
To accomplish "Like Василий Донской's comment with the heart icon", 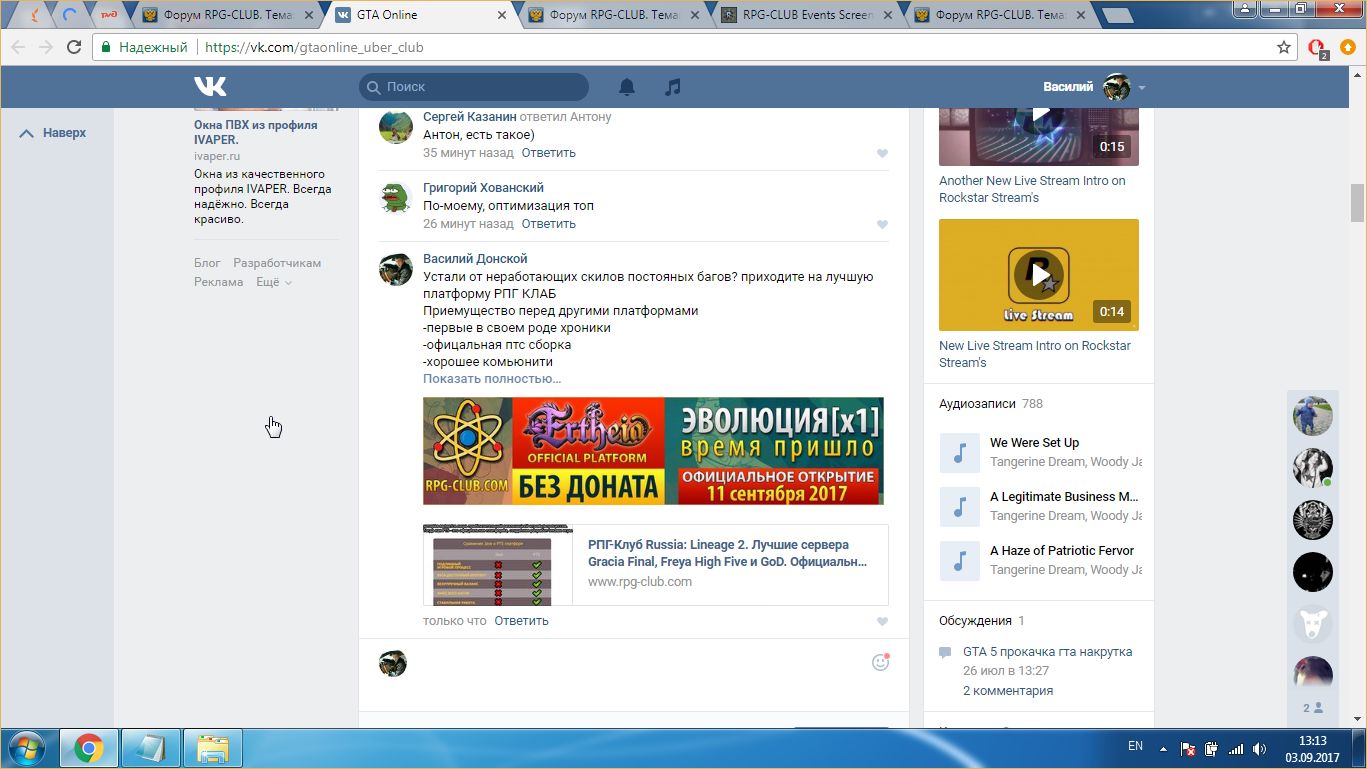I will pyautogui.click(x=882, y=621).
